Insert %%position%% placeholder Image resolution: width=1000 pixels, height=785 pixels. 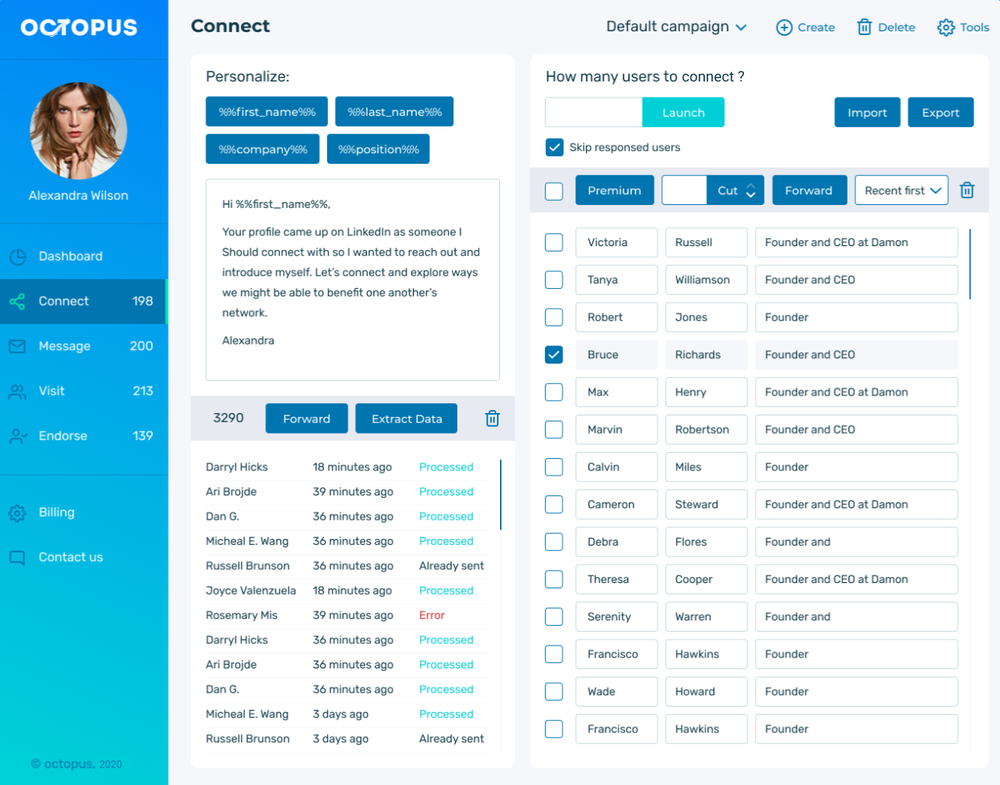[378, 149]
